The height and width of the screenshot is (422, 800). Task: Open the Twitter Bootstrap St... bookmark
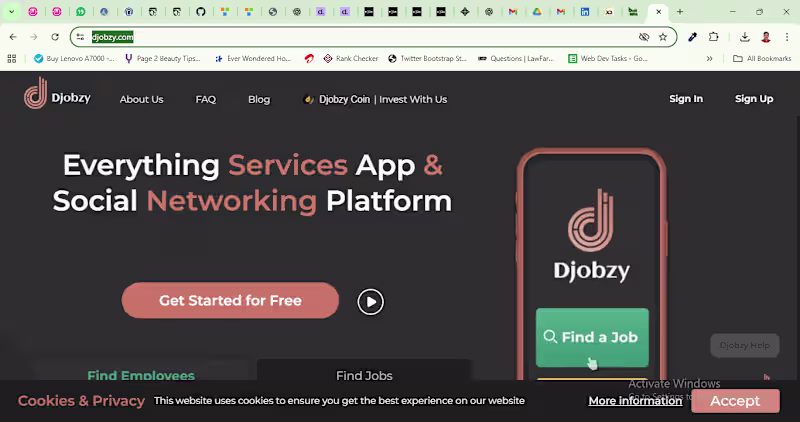(x=428, y=59)
